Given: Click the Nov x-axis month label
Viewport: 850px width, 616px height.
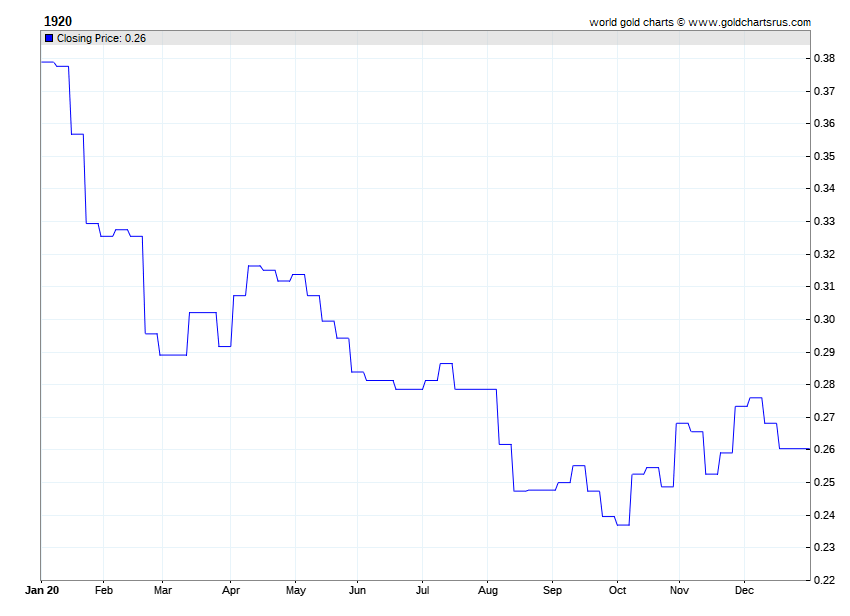Looking at the screenshot, I should pos(680,590).
